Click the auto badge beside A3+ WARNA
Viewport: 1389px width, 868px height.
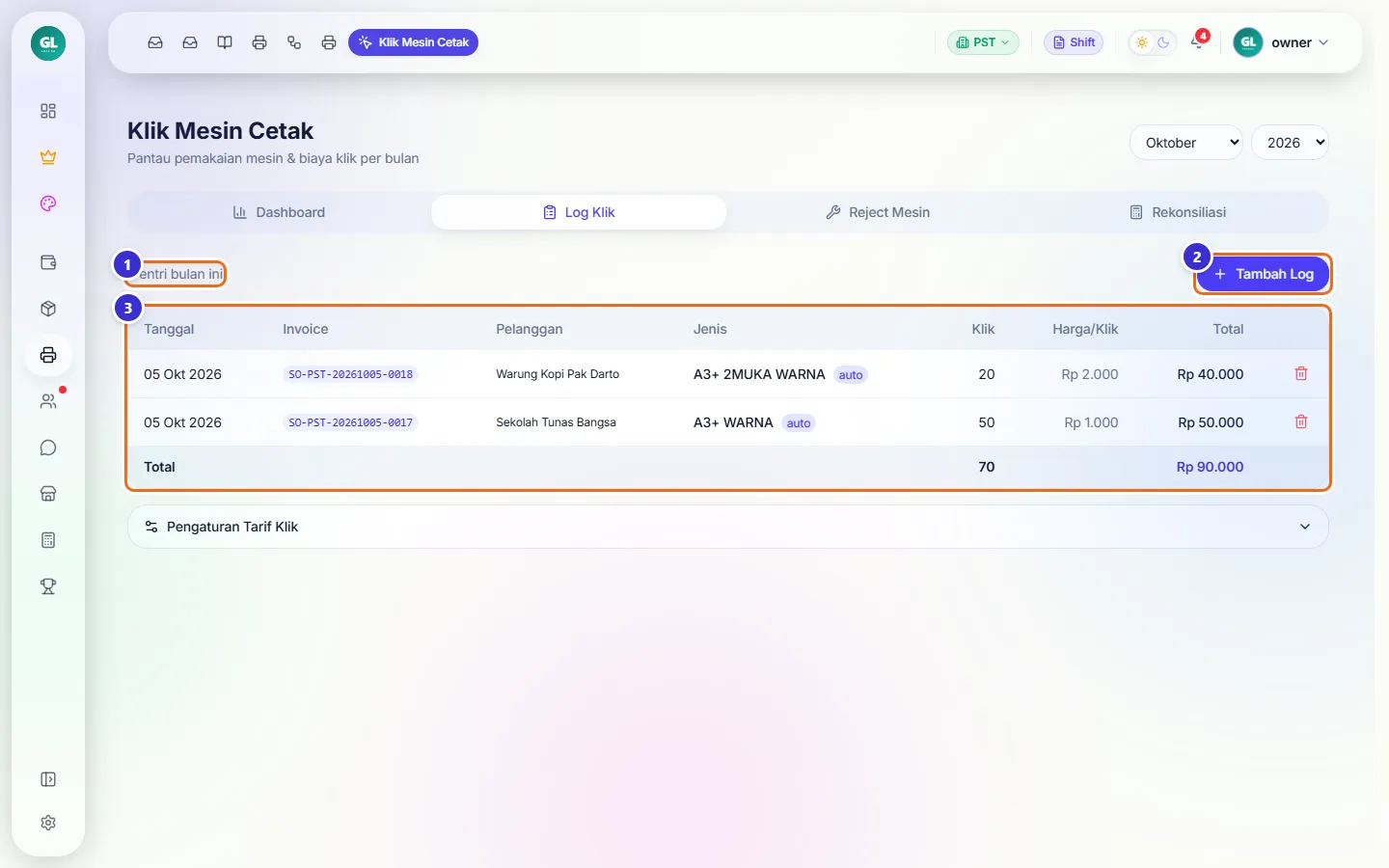click(x=799, y=423)
